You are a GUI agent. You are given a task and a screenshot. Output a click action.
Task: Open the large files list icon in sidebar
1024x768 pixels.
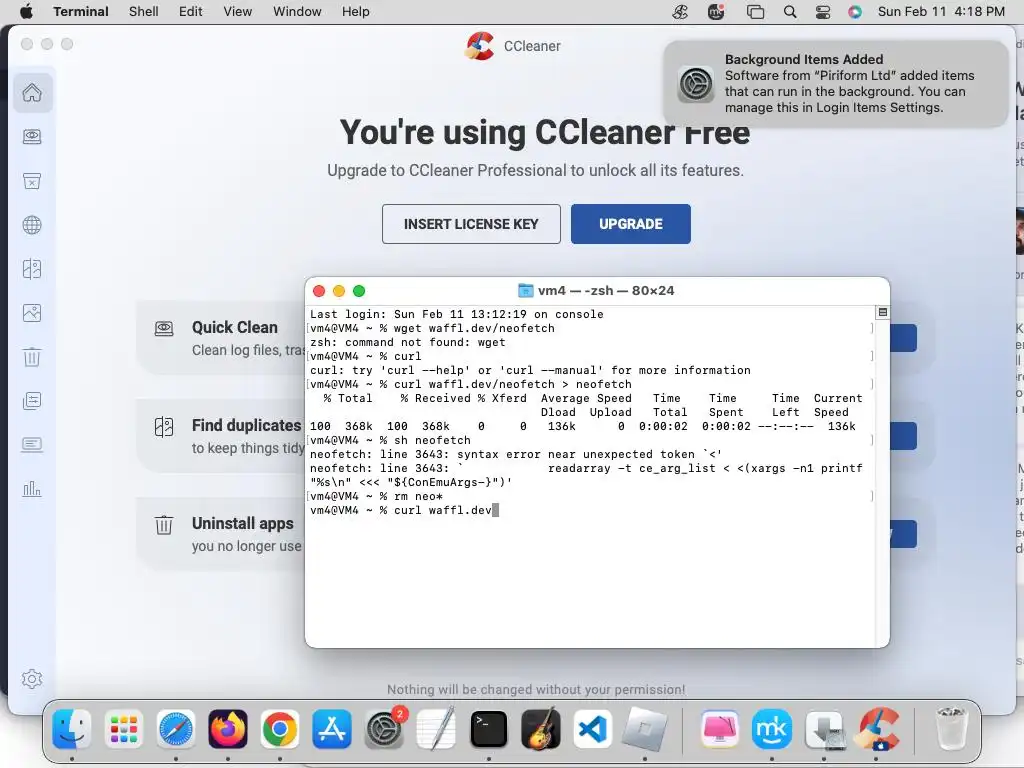(32, 401)
